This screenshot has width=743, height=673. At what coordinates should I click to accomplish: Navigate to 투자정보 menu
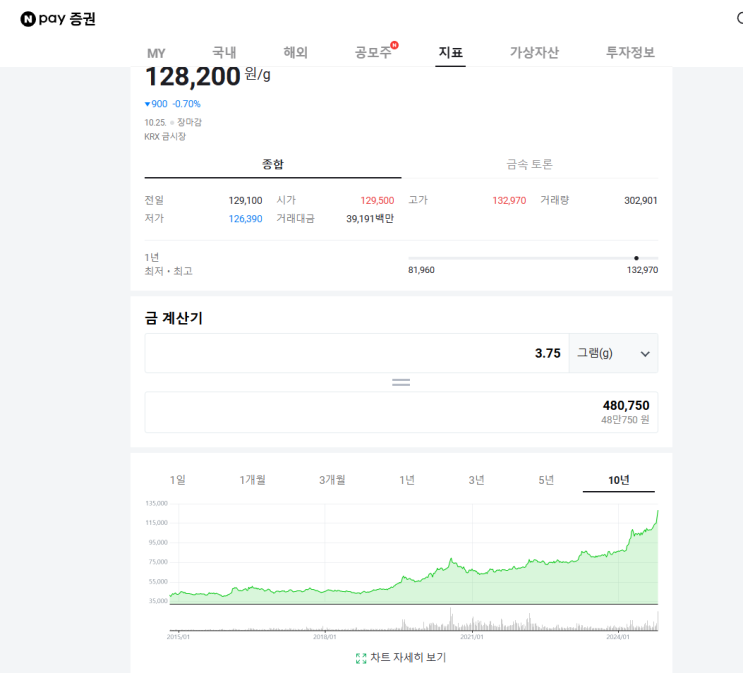pyautogui.click(x=630, y=53)
